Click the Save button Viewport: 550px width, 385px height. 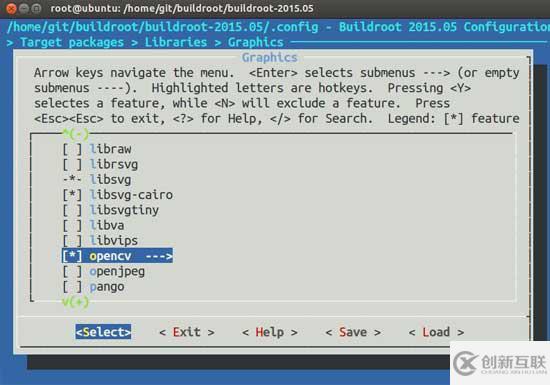[353, 332]
